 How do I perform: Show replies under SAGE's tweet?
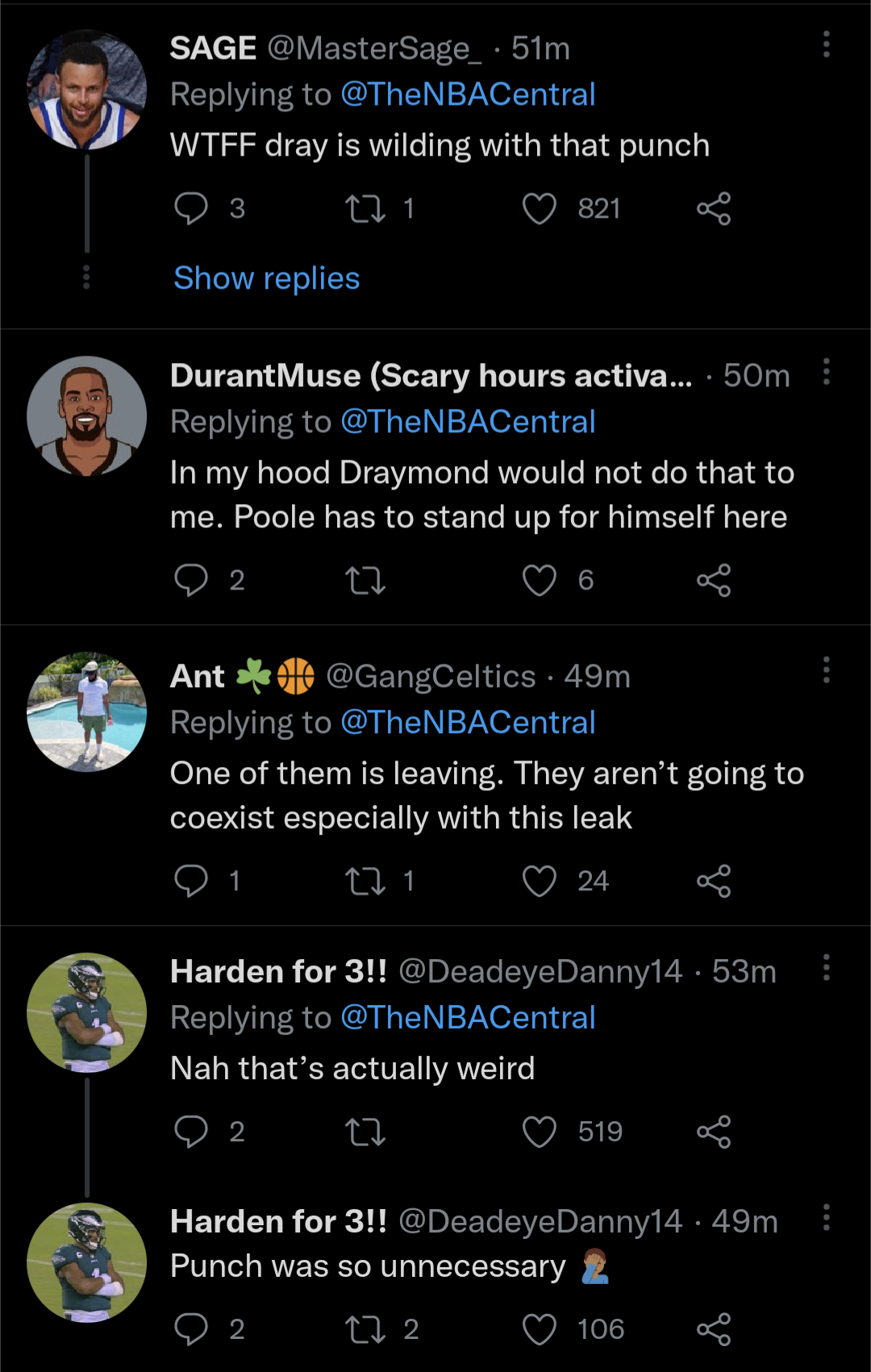point(267,278)
